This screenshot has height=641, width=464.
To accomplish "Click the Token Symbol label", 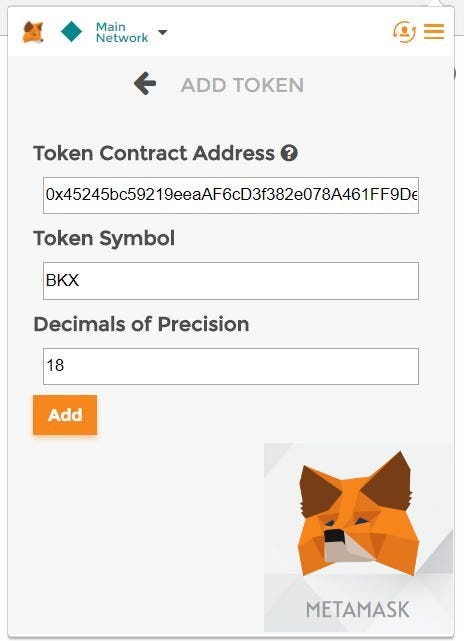I will pos(104,239).
